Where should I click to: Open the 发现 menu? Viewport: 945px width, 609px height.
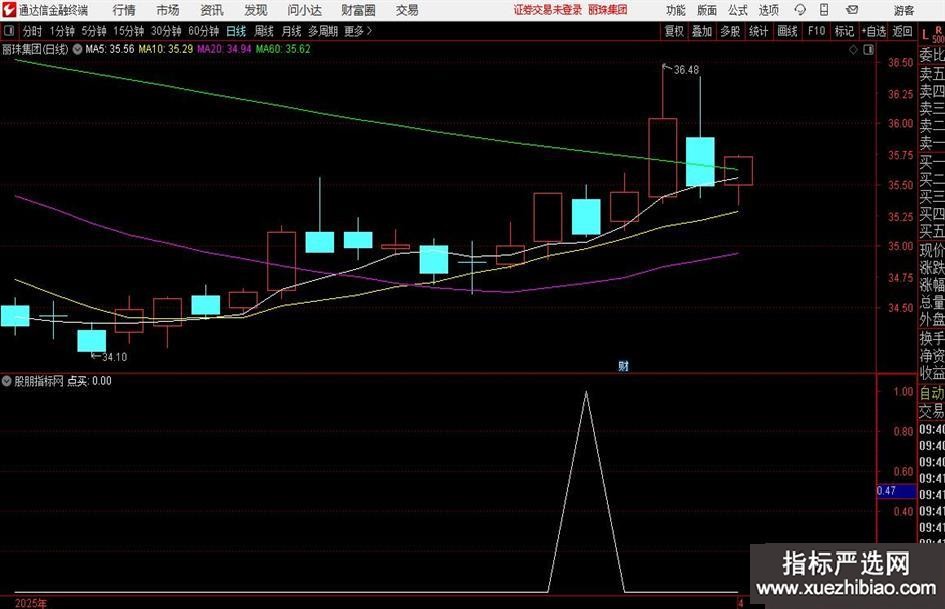tap(256, 10)
